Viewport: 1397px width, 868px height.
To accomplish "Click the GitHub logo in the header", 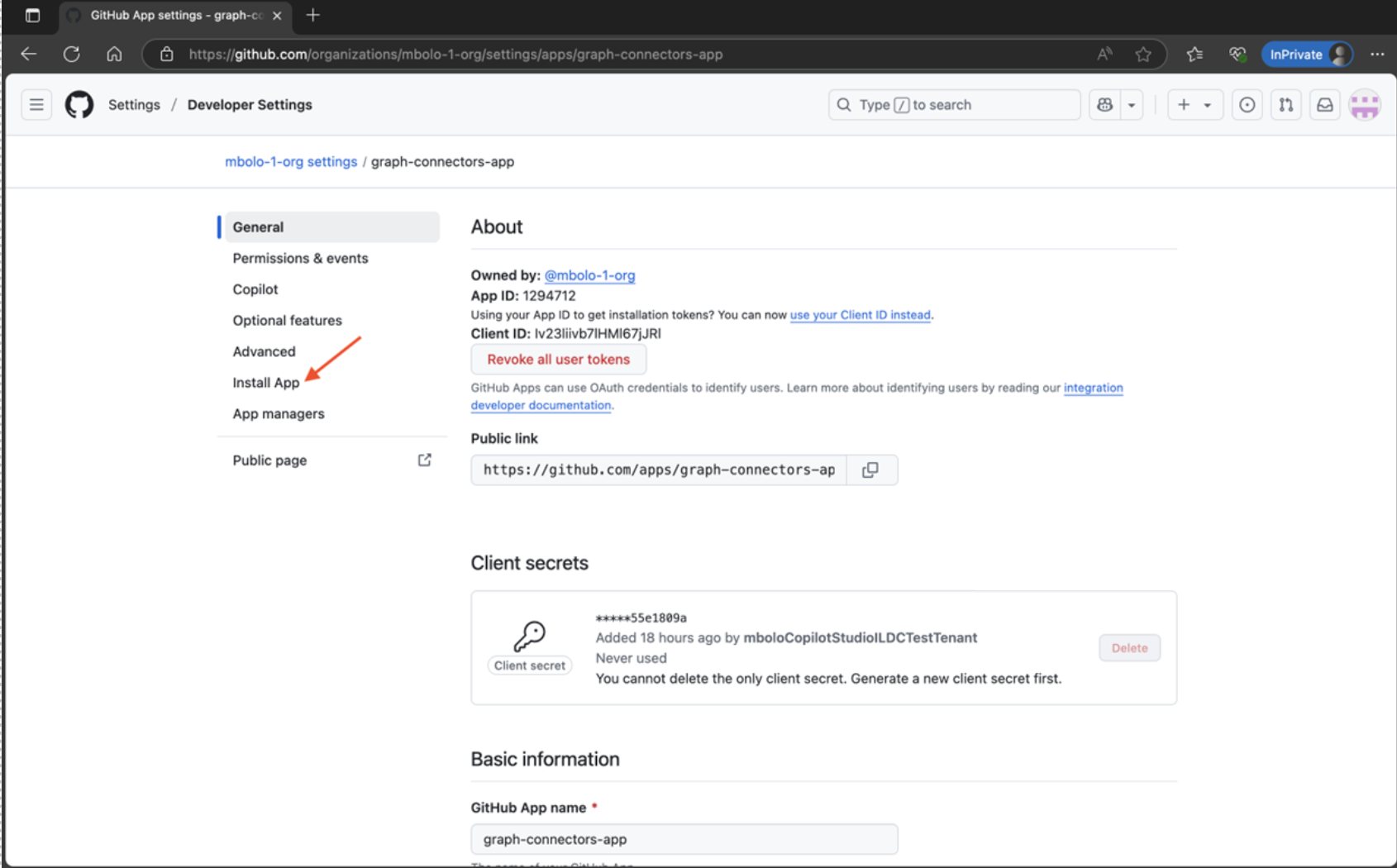I will coord(79,104).
